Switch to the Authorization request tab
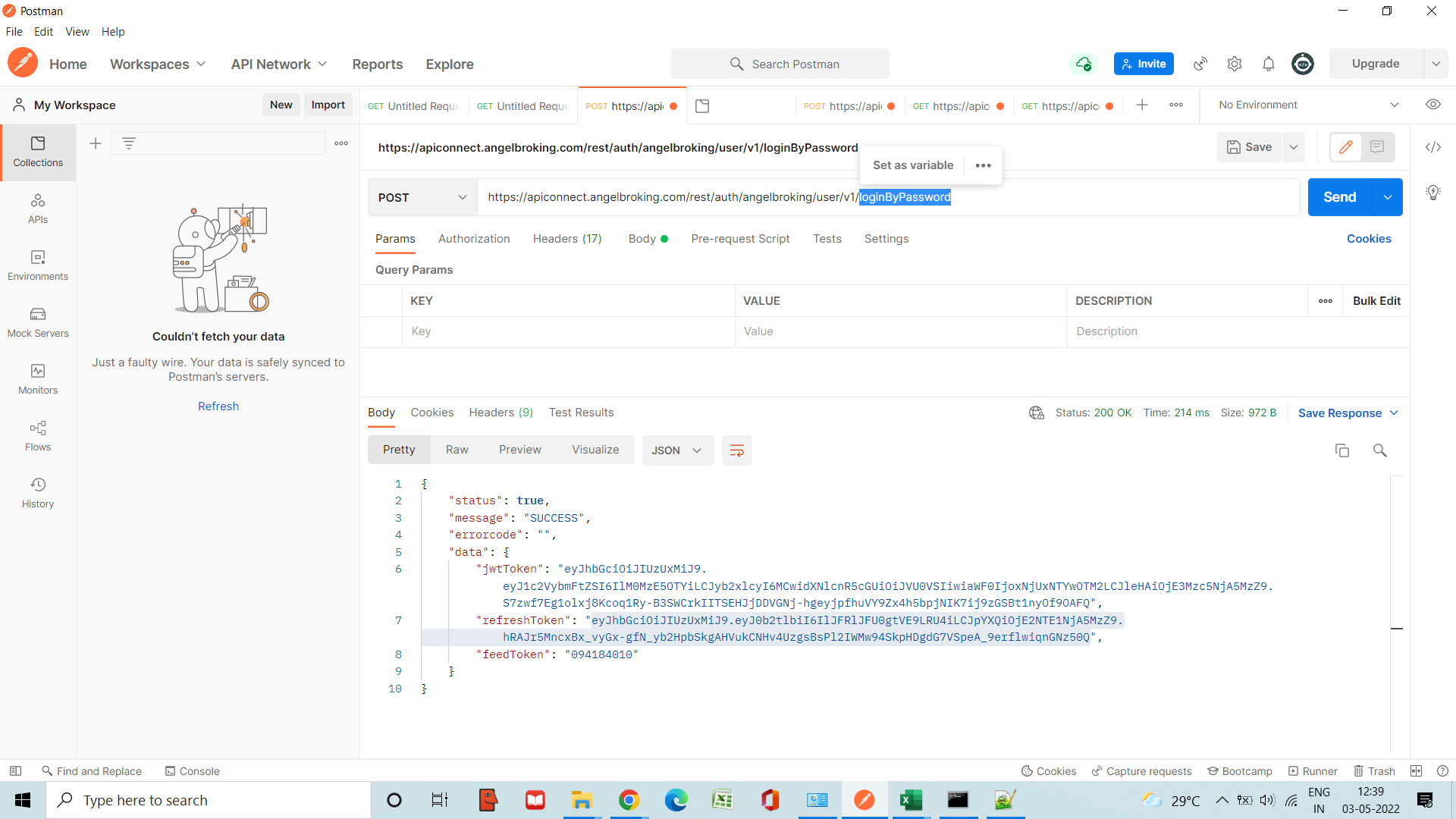The height and width of the screenshot is (819, 1456). coord(474,238)
